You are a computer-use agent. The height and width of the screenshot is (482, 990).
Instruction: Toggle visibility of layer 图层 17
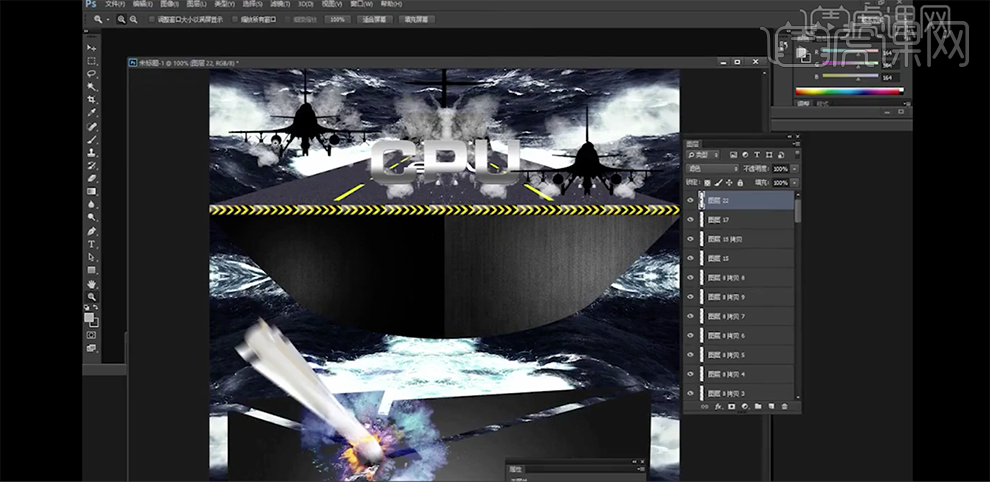pos(690,220)
